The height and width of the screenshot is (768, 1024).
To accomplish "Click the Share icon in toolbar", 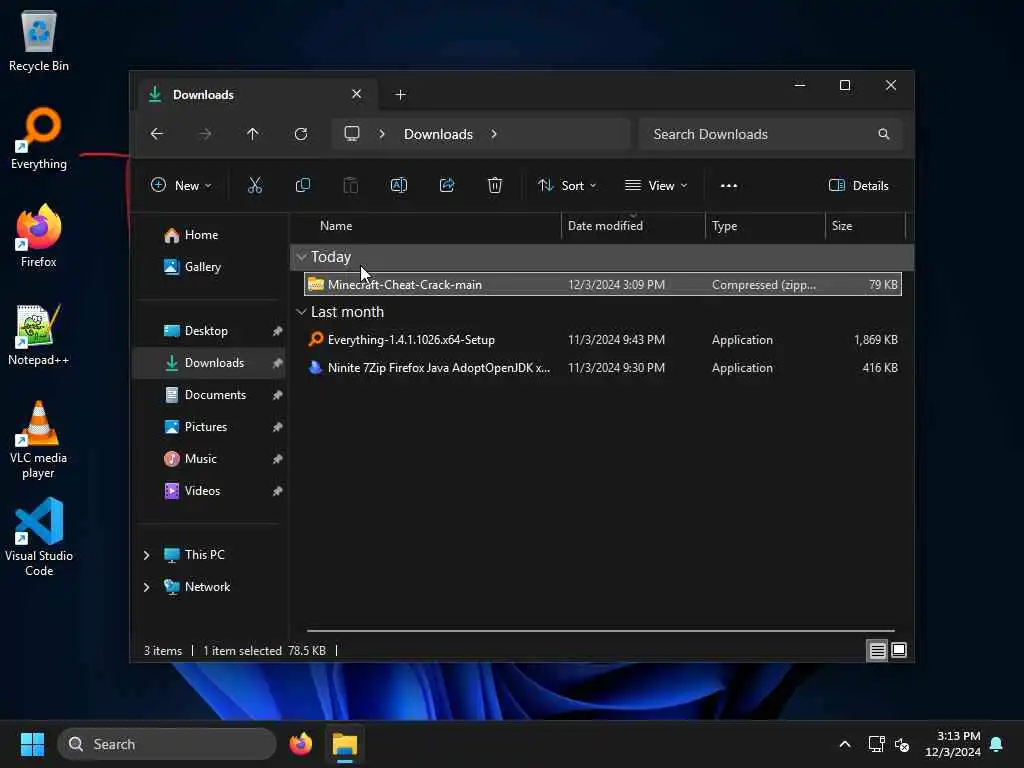I will click(x=447, y=185).
